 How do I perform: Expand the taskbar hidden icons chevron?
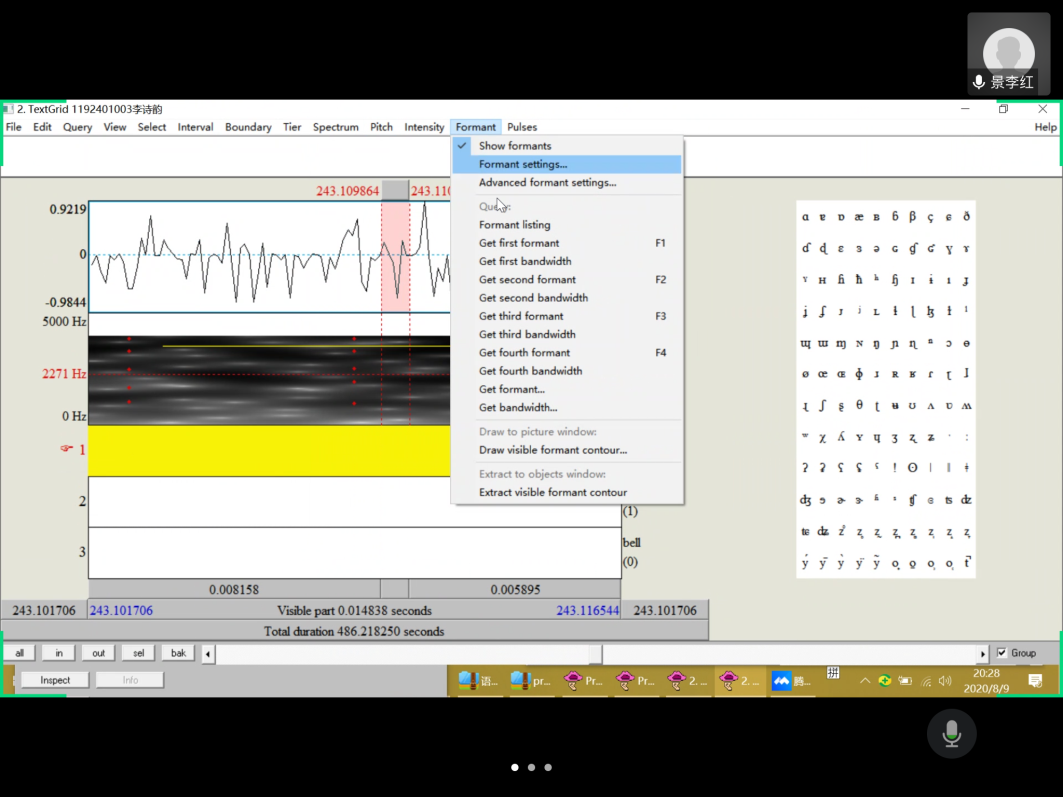[864, 681]
